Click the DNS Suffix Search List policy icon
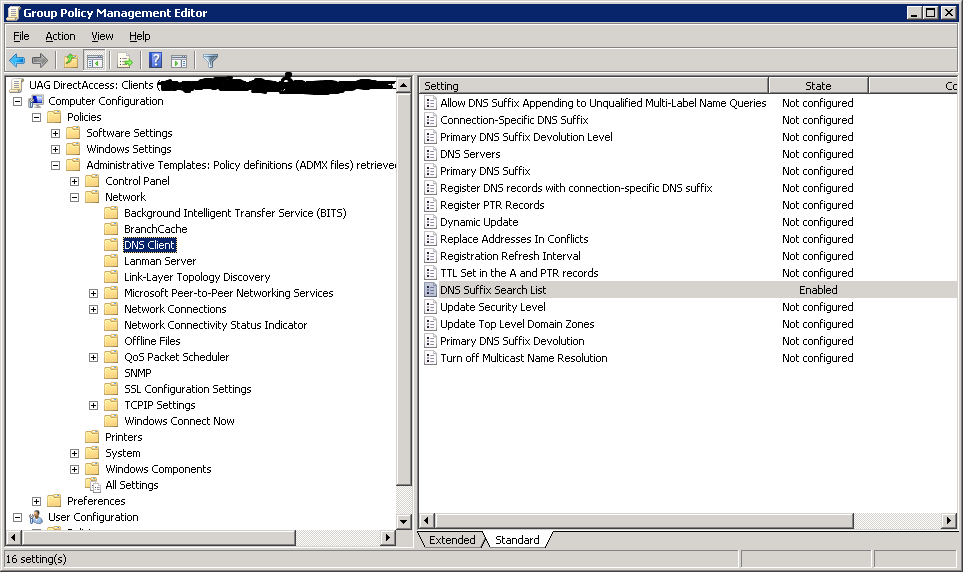This screenshot has width=963, height=572. coord(431,290)
